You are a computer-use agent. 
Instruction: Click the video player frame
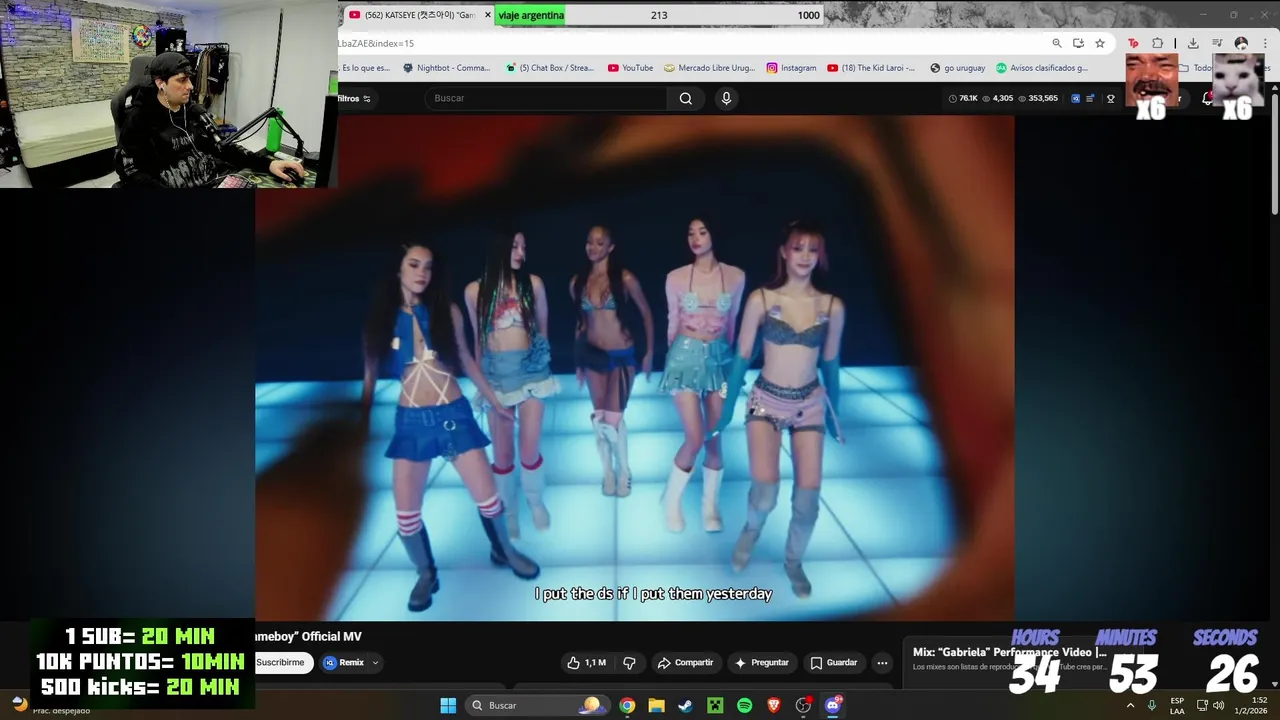click(x=635, y=367)
